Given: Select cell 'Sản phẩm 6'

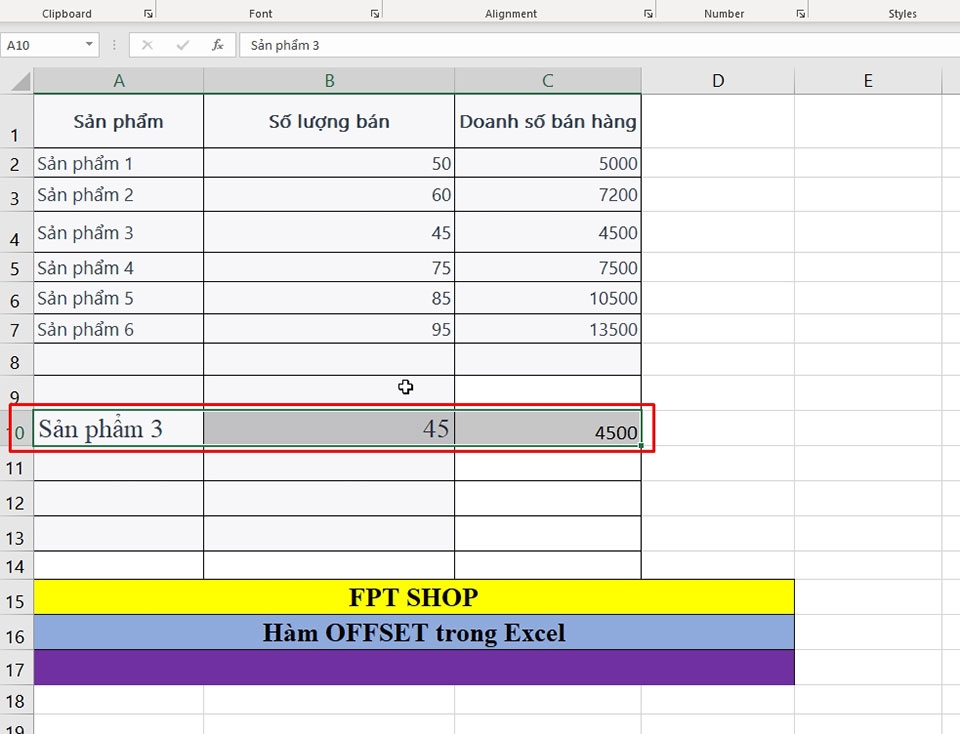Looking at the screenshot, I should (x=119, y=329).
